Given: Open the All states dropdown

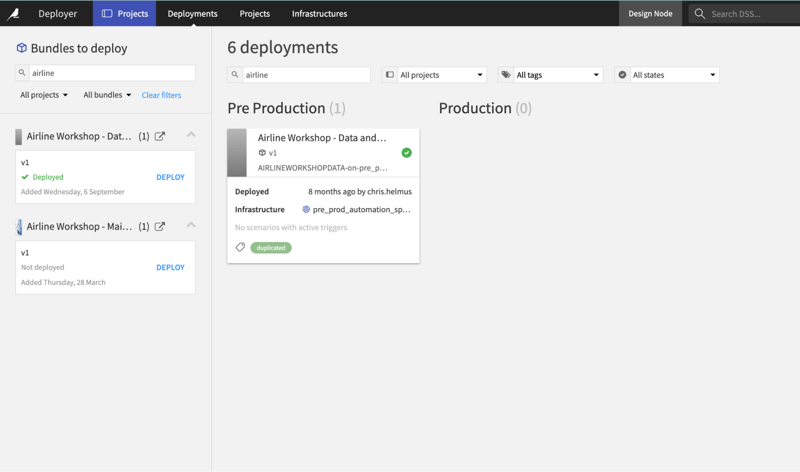Looking at the screenshot, I should point(667,75).
